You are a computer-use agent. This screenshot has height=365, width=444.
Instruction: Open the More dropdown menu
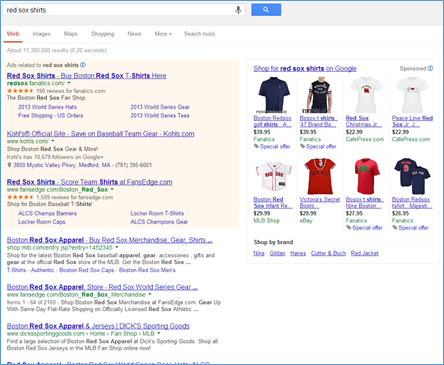tap(163, 34)
